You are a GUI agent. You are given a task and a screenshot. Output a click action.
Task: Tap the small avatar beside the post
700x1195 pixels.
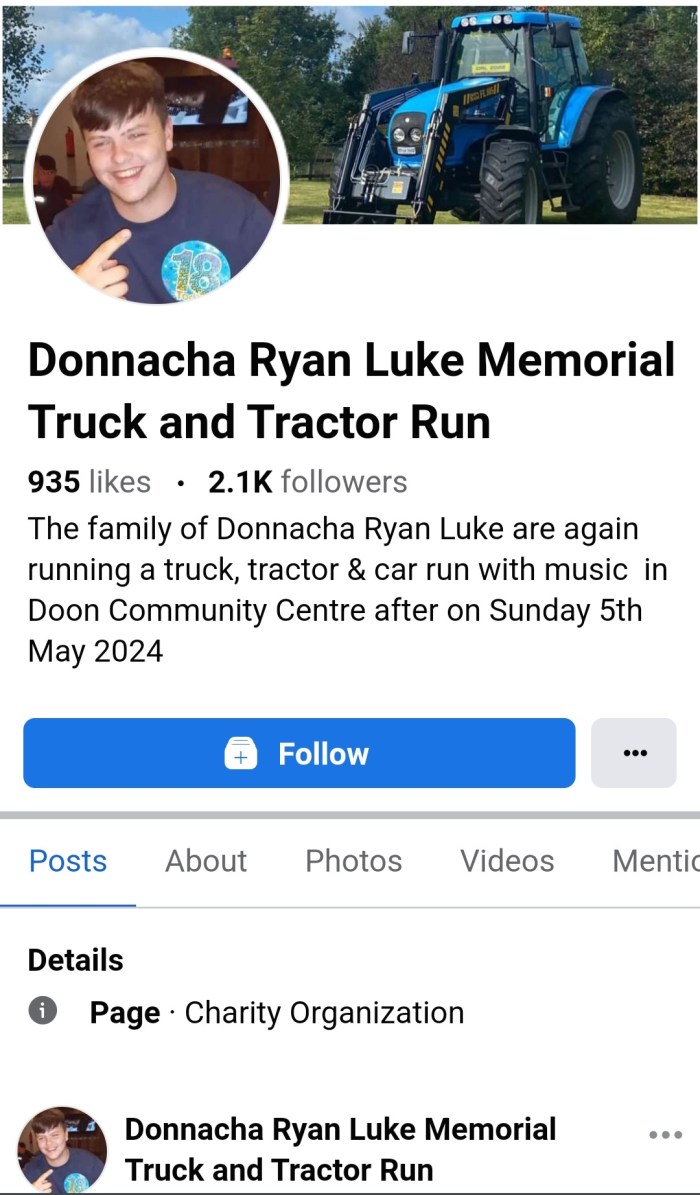coord(62,1150)
